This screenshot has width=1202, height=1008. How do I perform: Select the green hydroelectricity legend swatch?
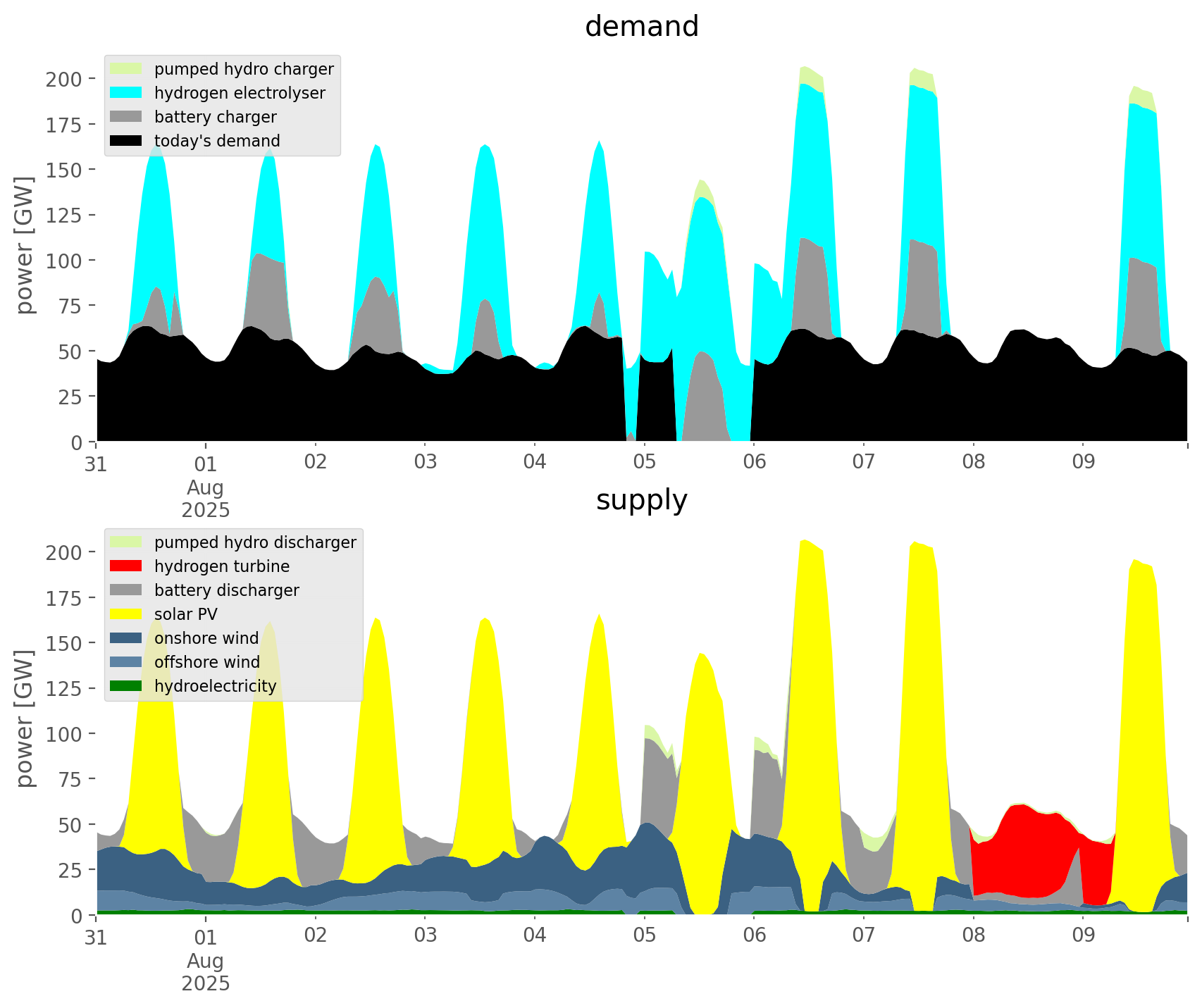126,686
